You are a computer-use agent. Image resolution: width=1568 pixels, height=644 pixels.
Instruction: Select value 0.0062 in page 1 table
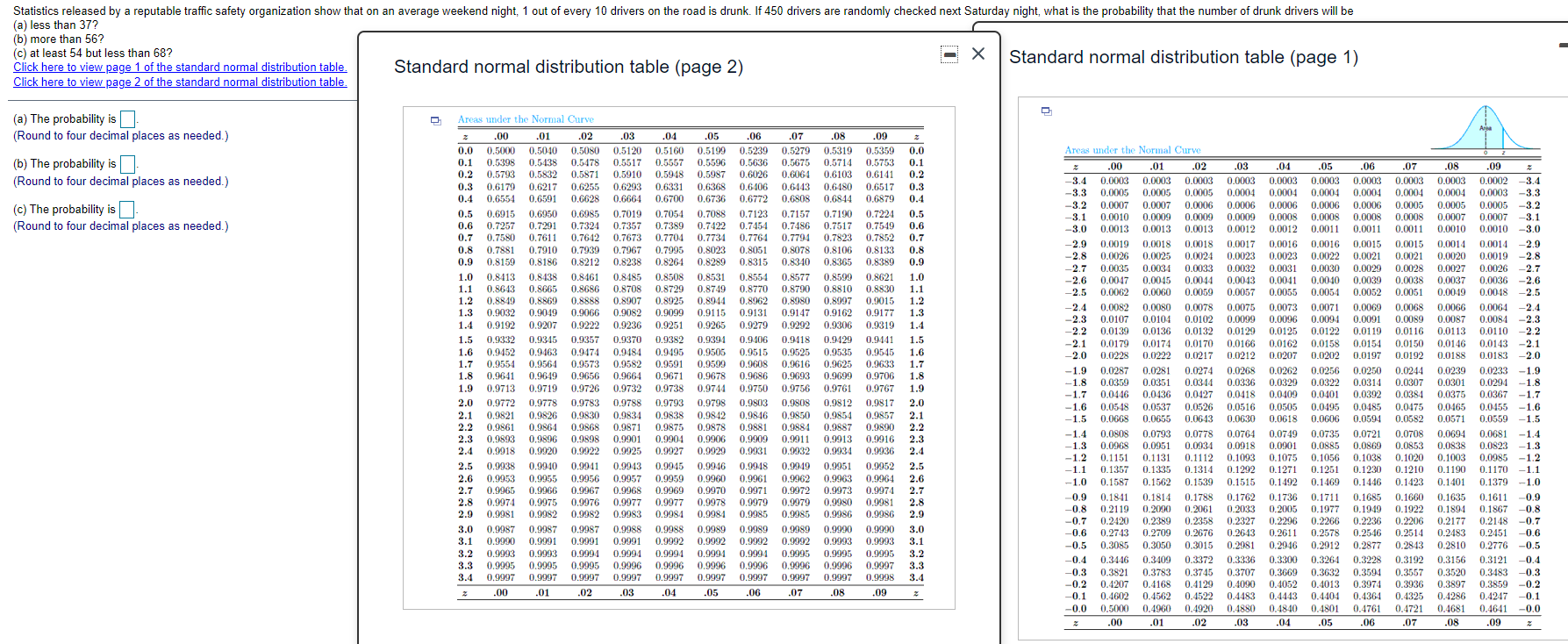click(x=1114, y=292)
